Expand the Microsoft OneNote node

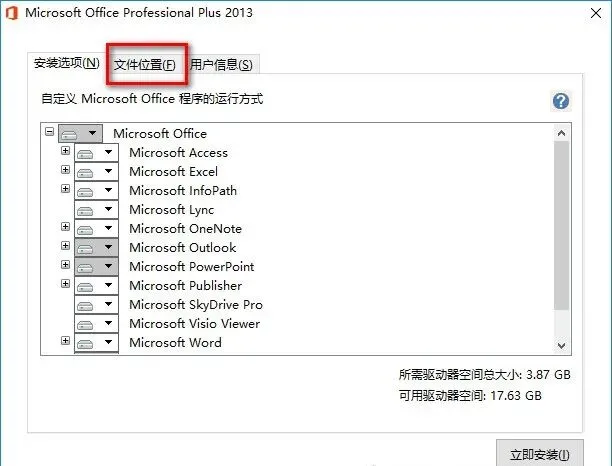point(66,226)
